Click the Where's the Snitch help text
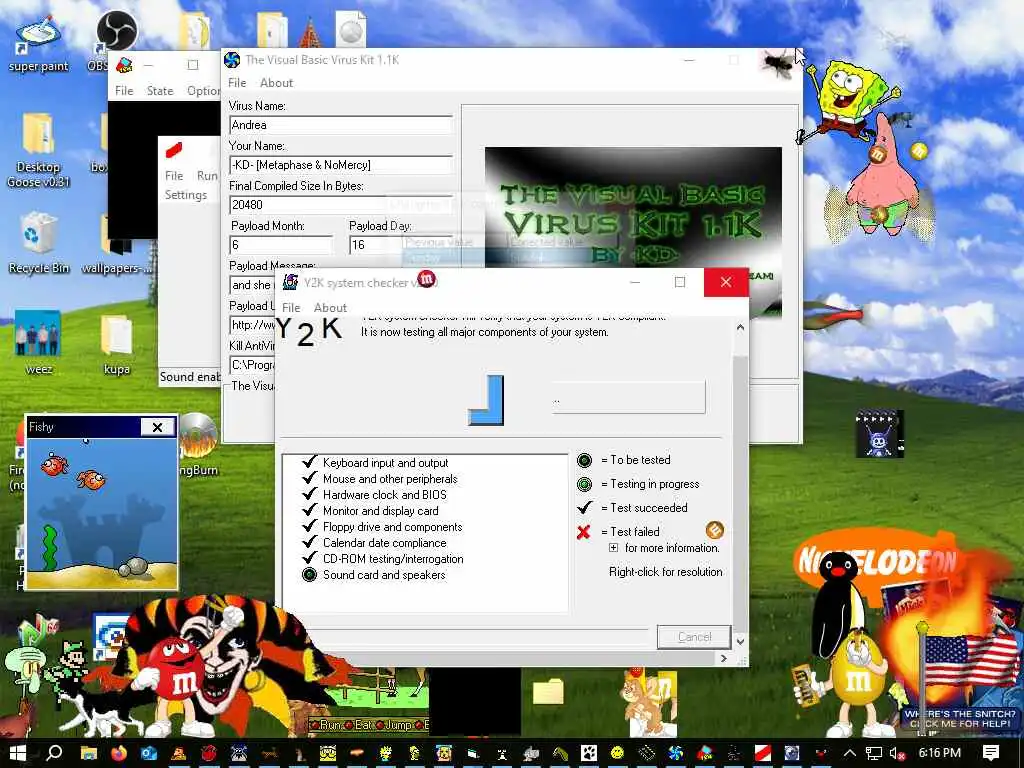 (960, 718)
